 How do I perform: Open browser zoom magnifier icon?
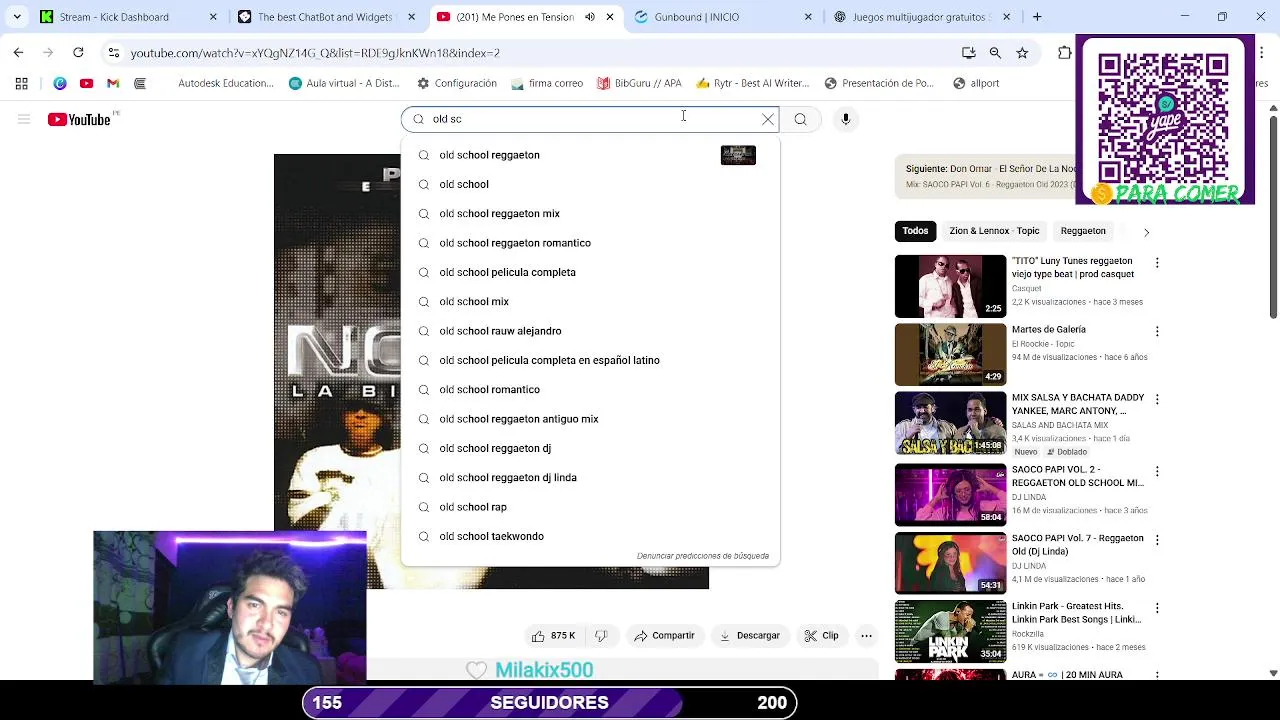click(995, 53)
